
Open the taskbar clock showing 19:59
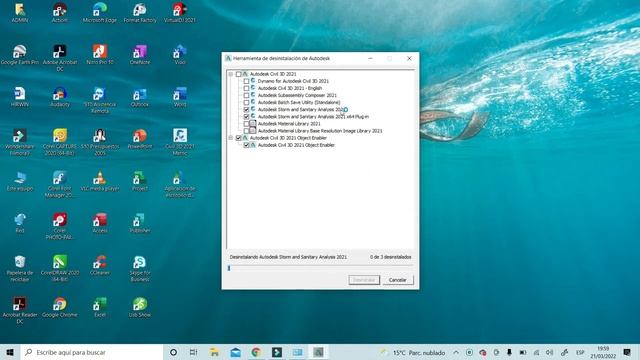pos(603,352)
